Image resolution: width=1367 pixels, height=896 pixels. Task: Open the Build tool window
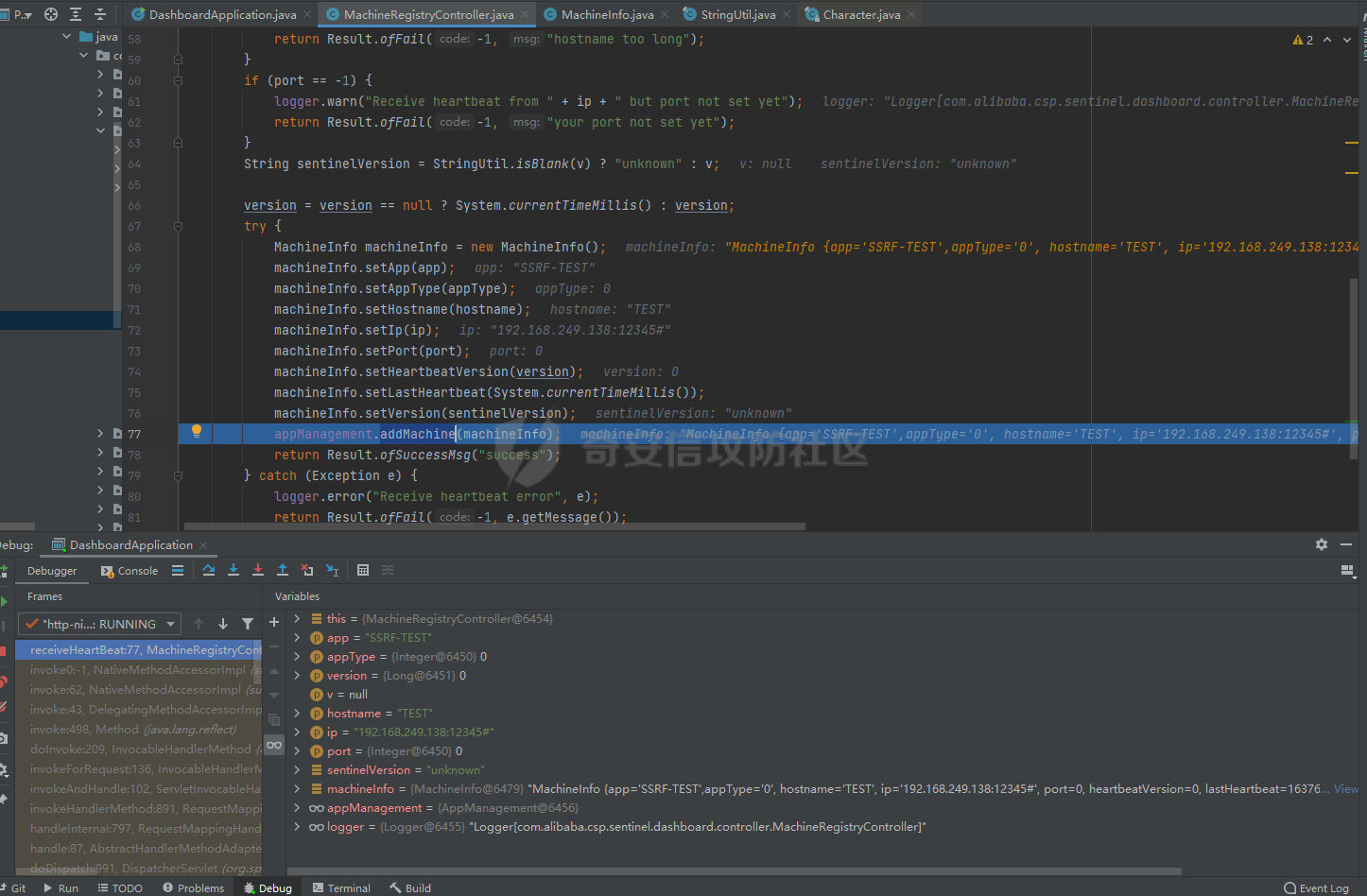click(410, 887)
